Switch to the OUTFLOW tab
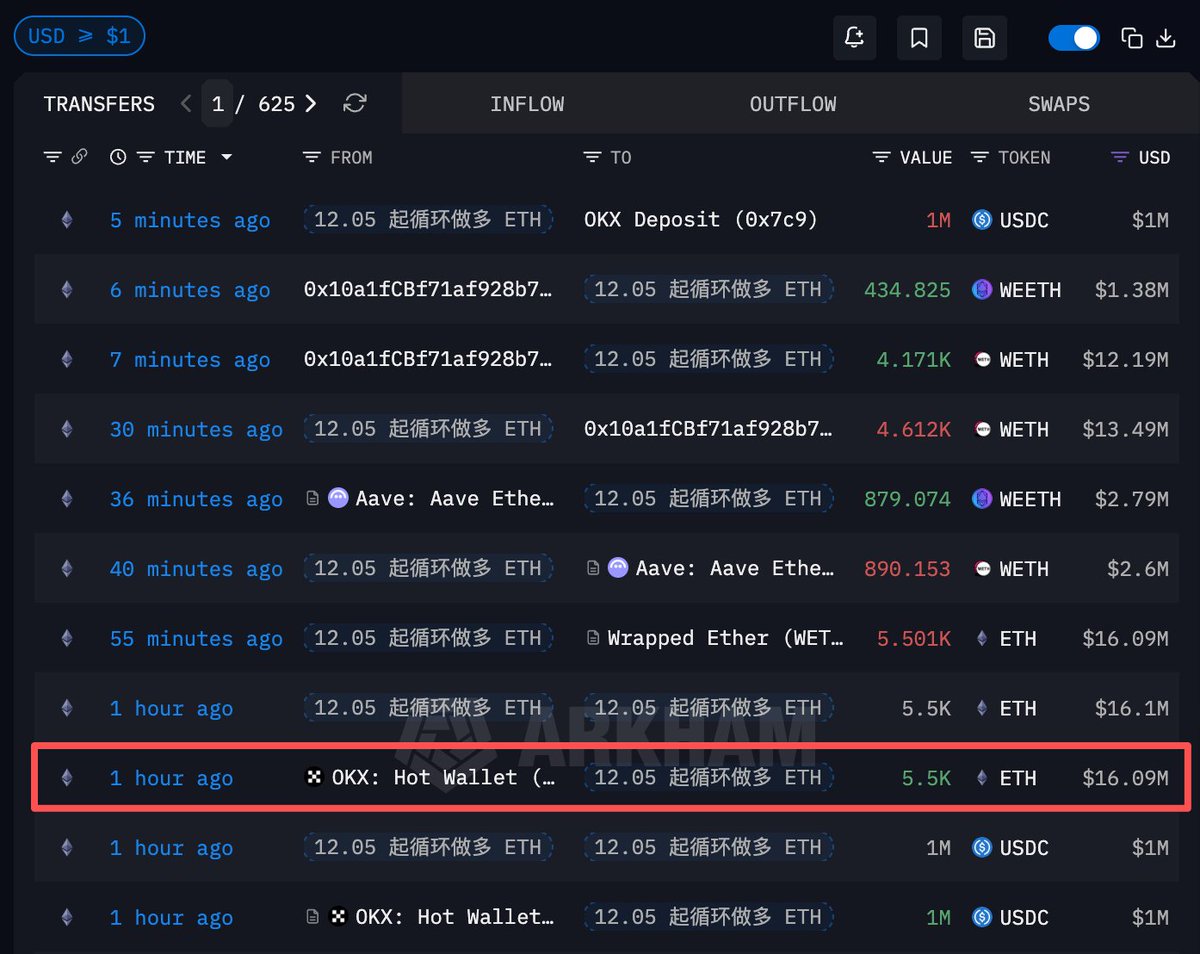This screenshot has height=954, width=1200. (793, 104)
